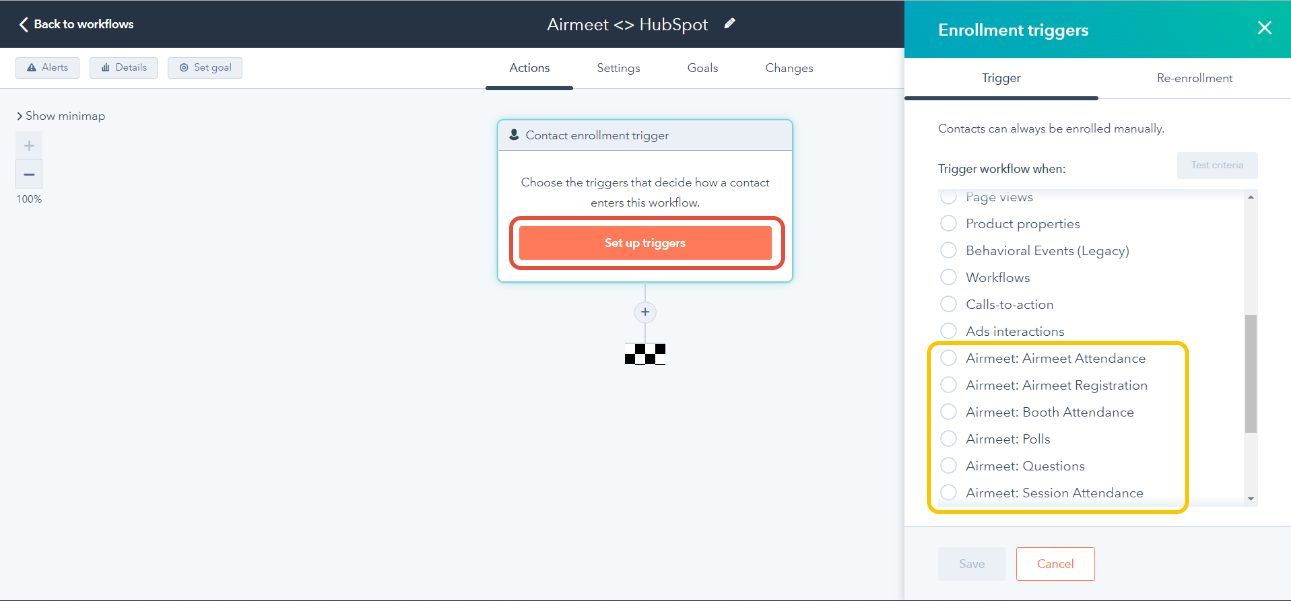Open workflow Details
The height and width of the screenshot is (601, 1291).
[x=124, y=67]
